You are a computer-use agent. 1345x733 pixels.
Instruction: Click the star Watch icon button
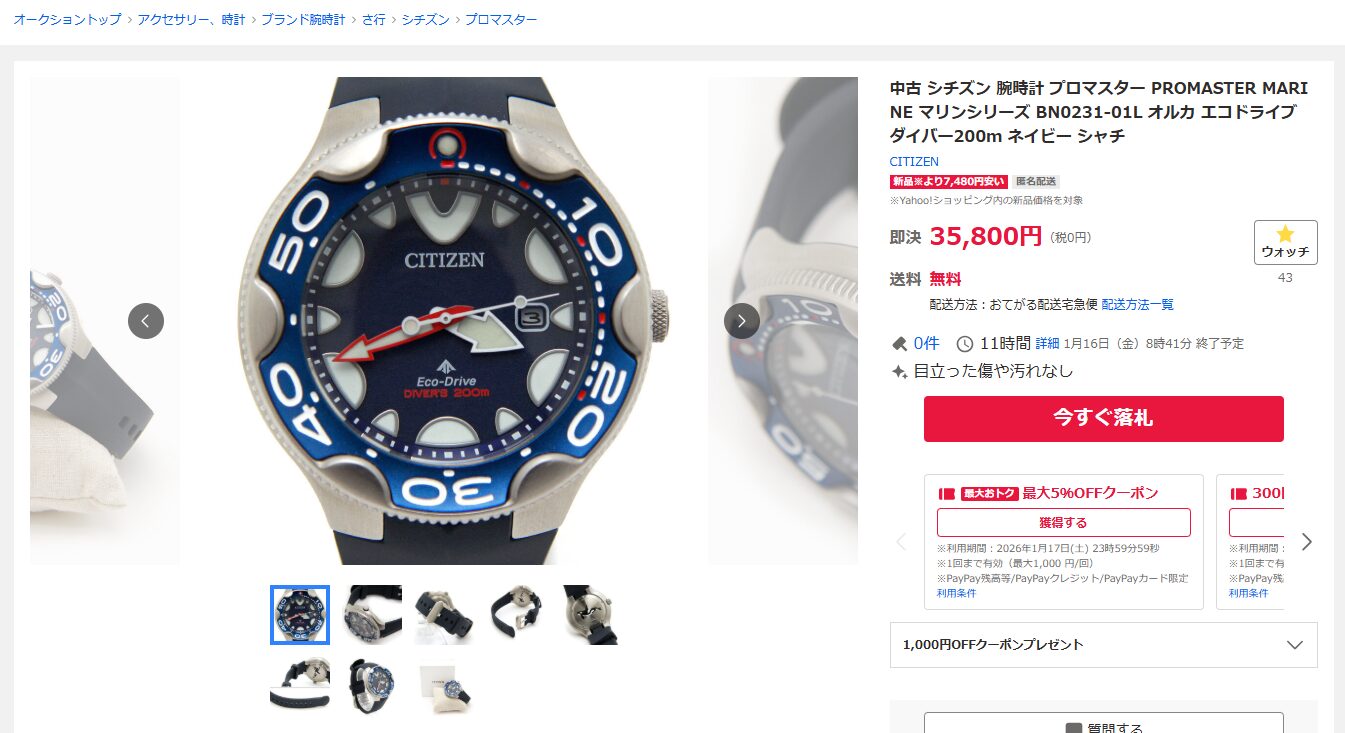tap(1285, 243)
